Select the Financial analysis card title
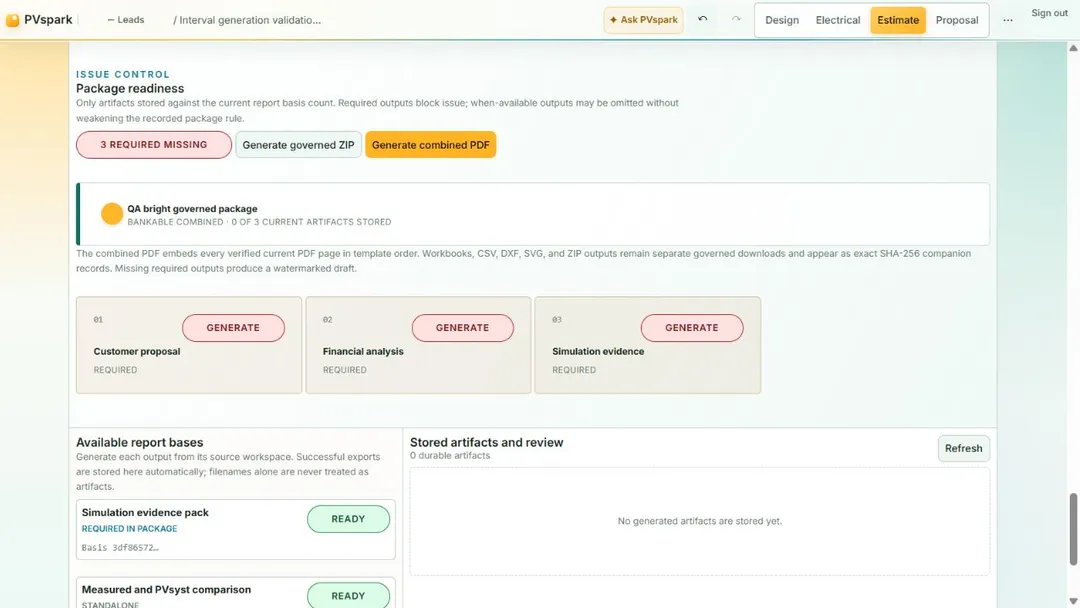 coord(363,351)
